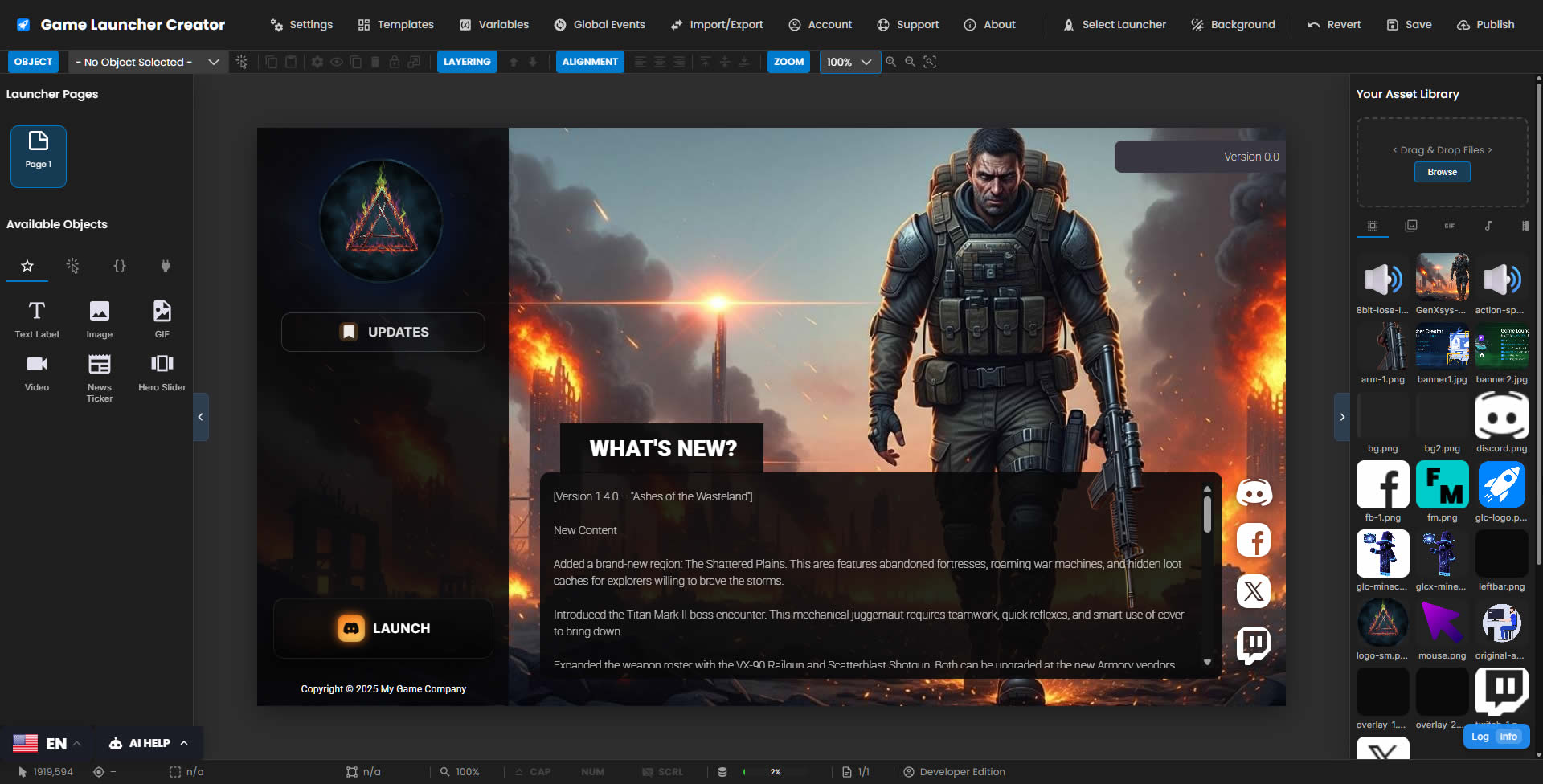Switch to the GIF tab in Asset Library
The height and width of the screenshot is (784, 1543).
click(1450, 226)
